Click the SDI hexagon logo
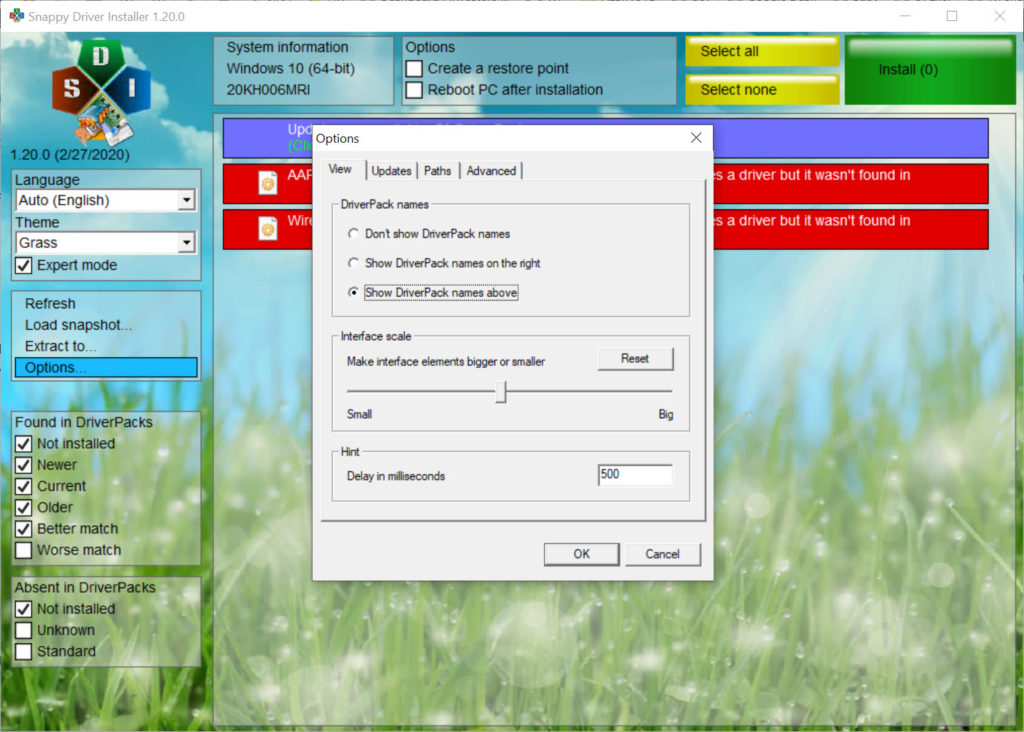The height and width of the screenshot is (732, 1024). [101, 91]
